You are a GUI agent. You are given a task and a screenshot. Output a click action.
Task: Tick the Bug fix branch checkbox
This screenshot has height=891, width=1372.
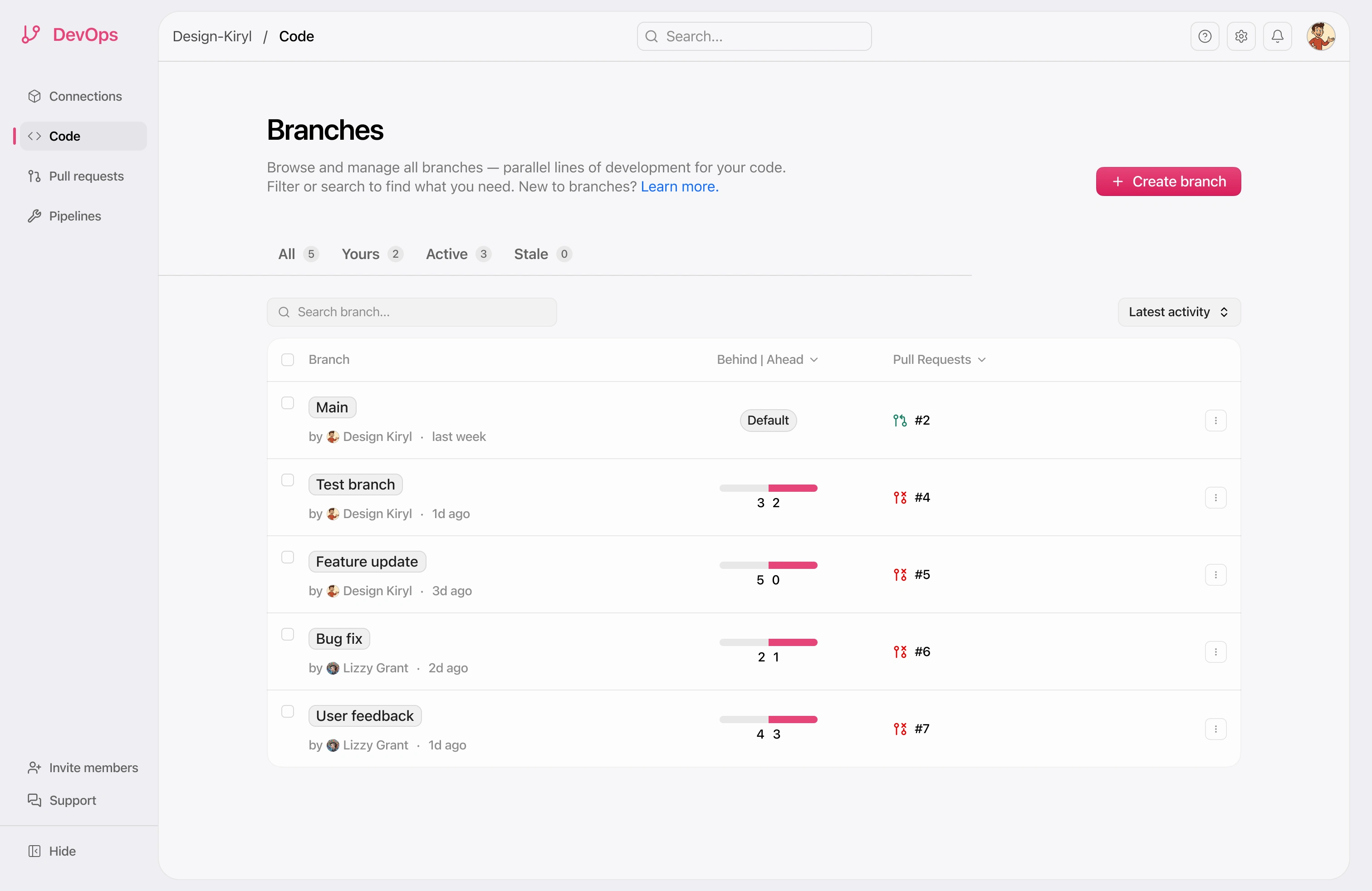coord(288,634)
